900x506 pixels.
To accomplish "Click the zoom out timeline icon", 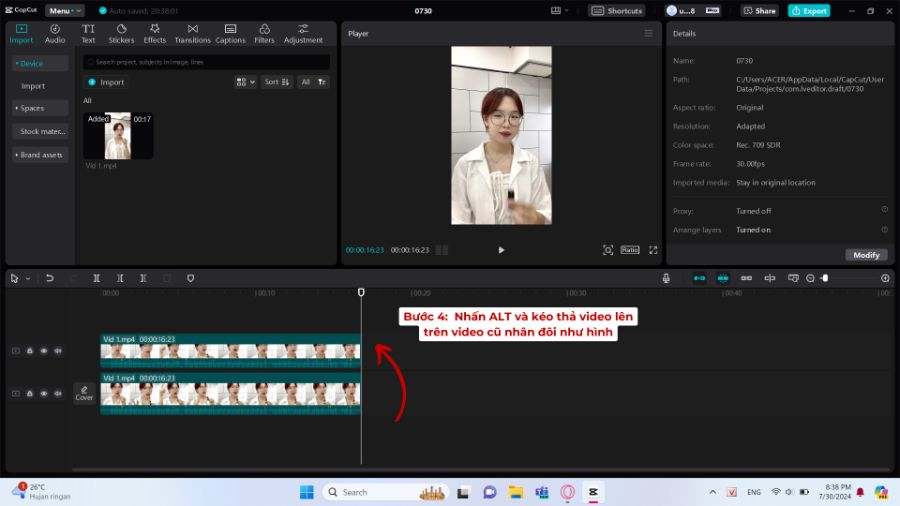I will coord(810,278).
